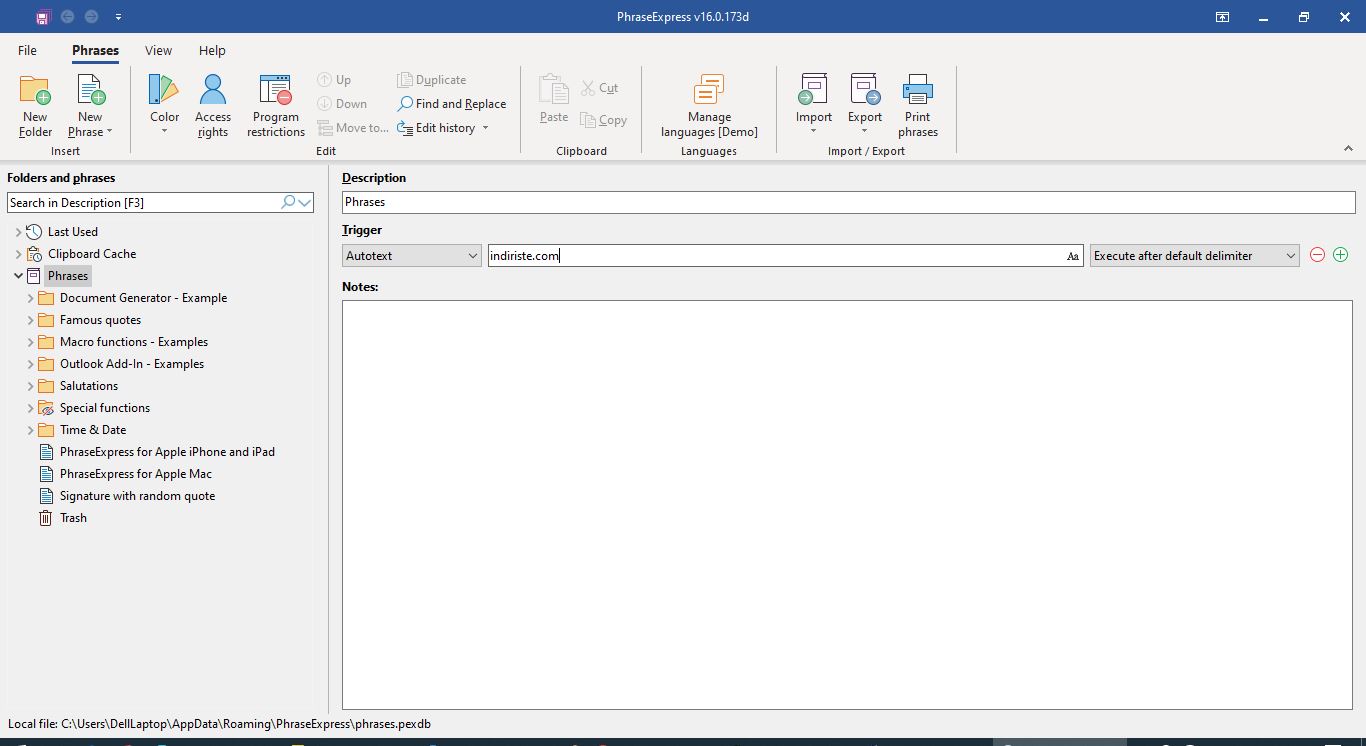Expand the Import dropdown arrow
Viewport: 1366px width, 746px height.
click(x=813, y=131)
